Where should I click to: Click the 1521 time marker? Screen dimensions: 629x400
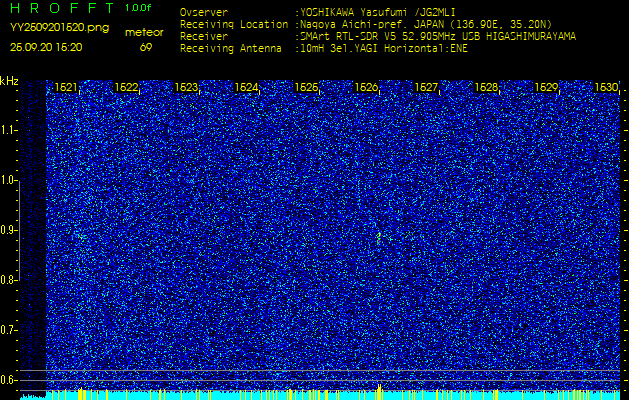(x=67, y=88)
